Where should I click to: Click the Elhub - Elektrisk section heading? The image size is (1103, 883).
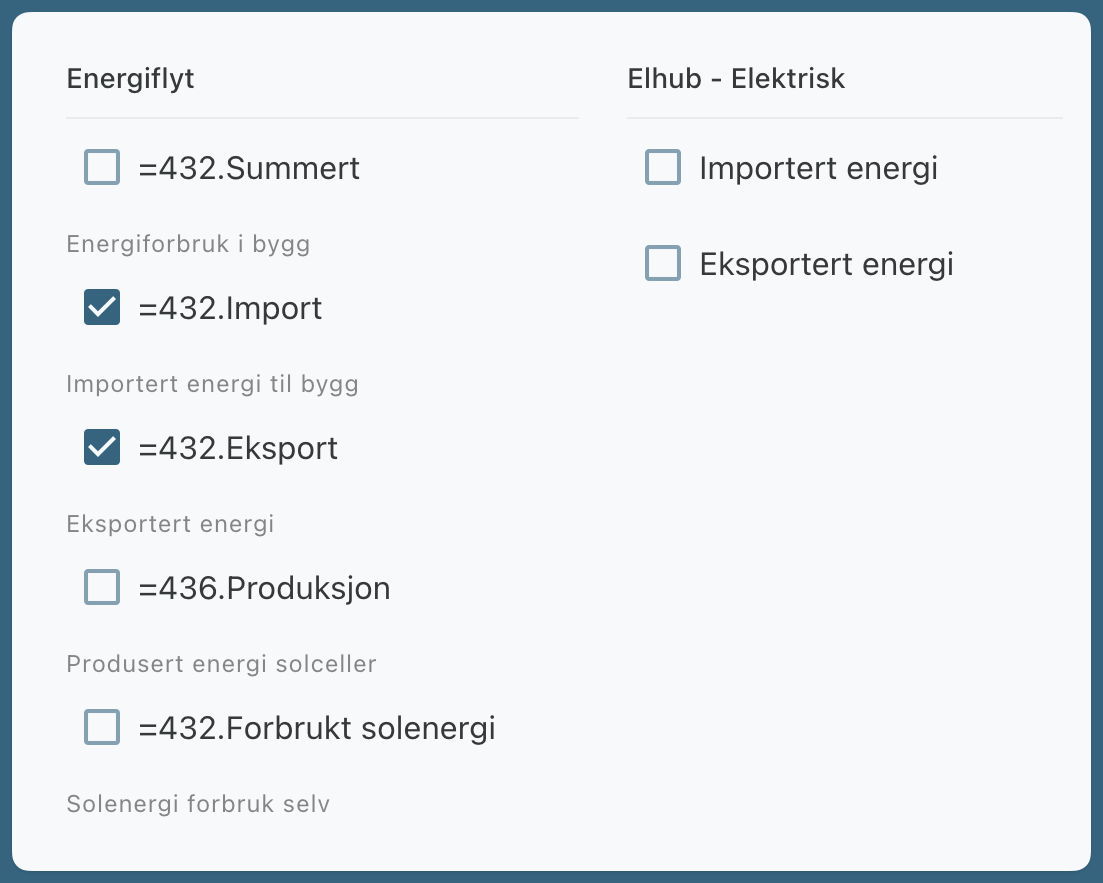736,79
